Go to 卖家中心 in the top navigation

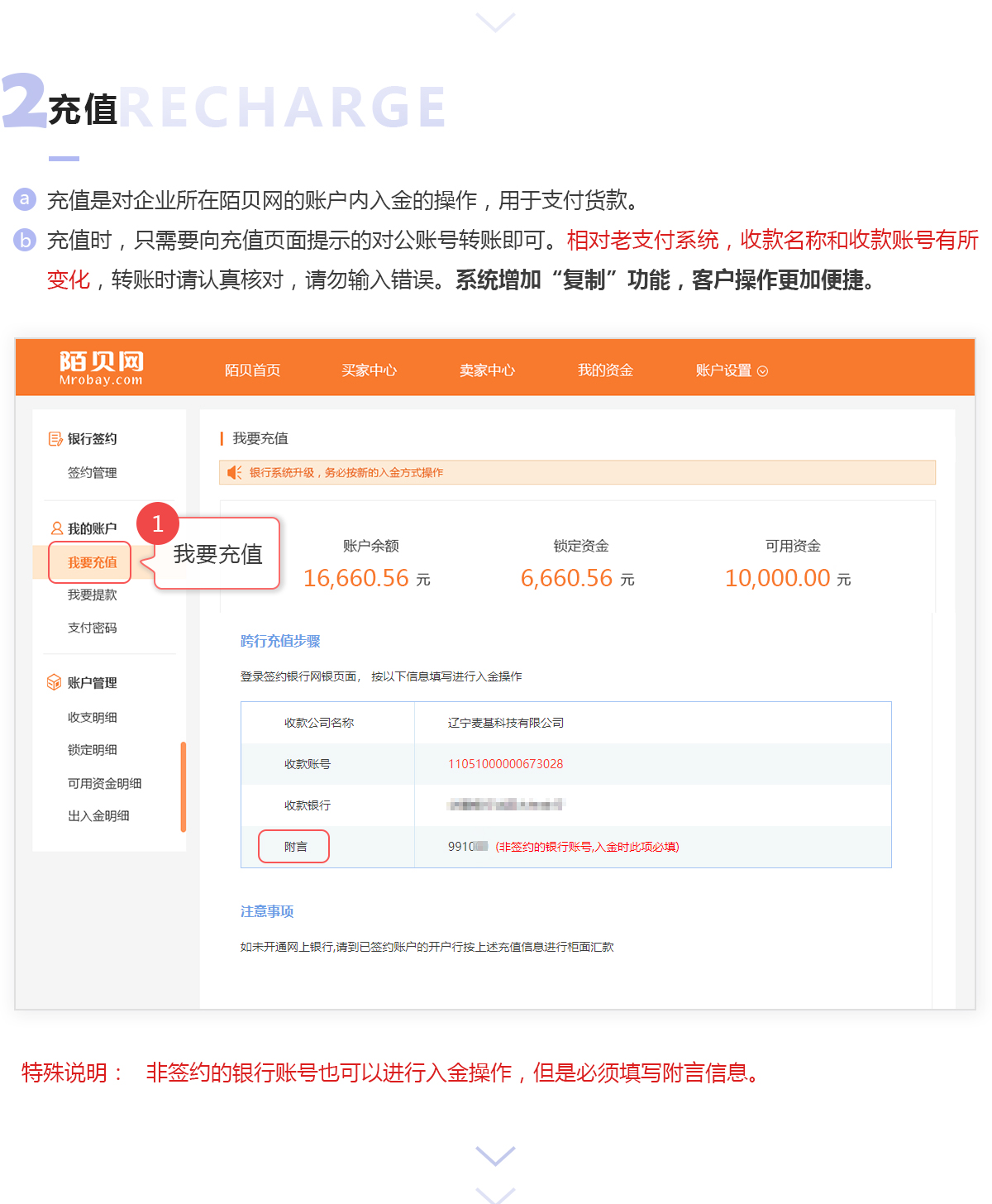[x=487, y=370]
